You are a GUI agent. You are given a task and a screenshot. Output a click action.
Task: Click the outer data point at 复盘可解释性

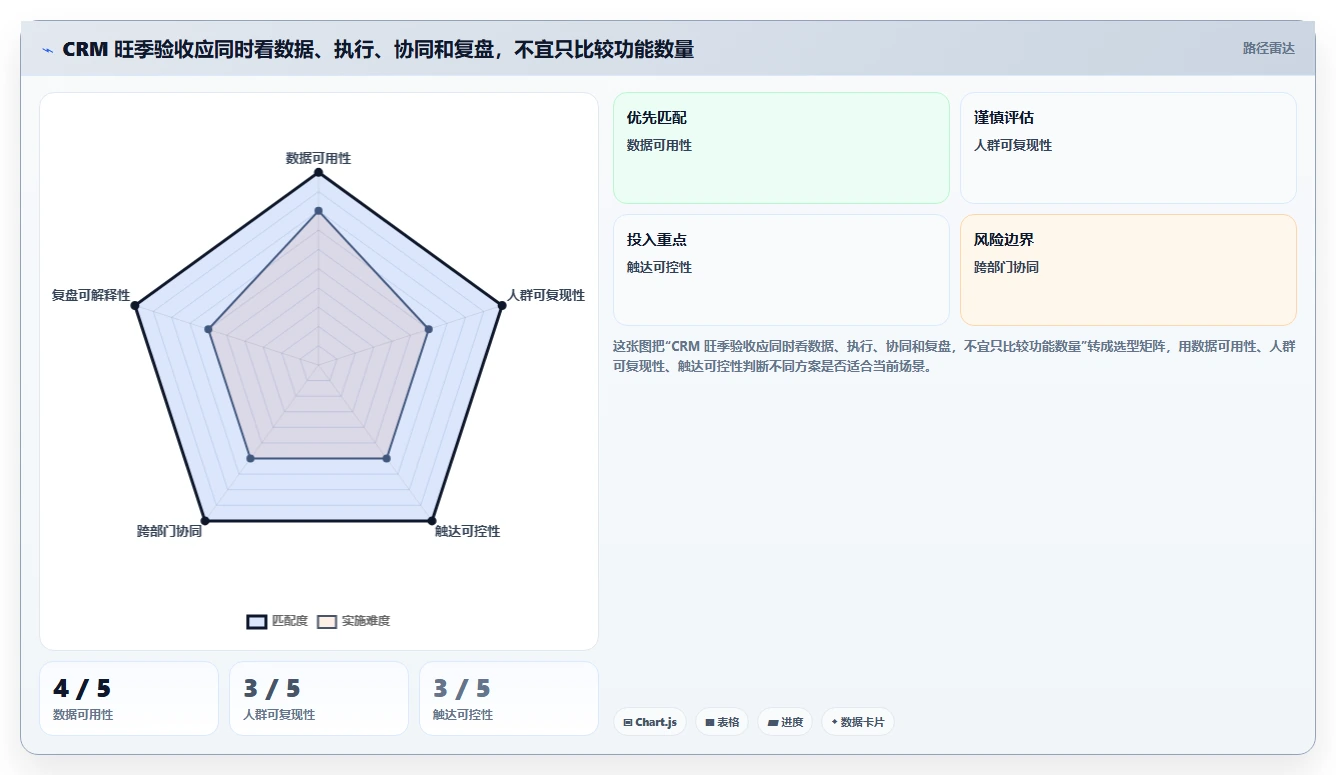pos(136,305)
